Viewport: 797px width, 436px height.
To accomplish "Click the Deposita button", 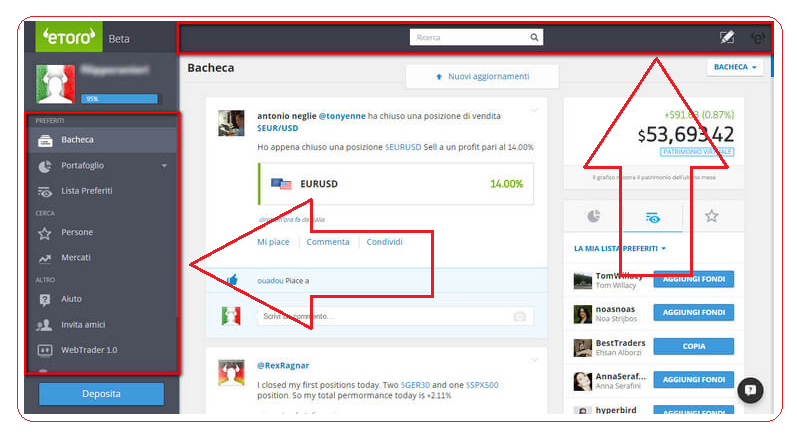I will (x=102, y=394).
